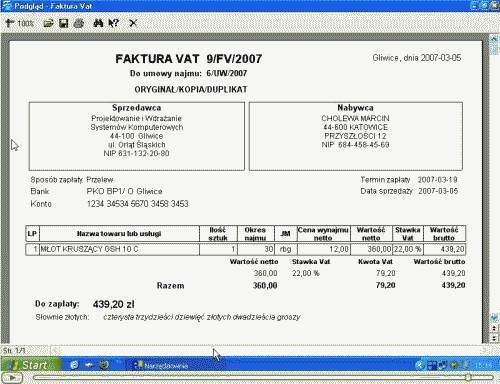This screenshot has width=500, height=384.
Task: Click buyer NIP 684-458-45-69
Action: tap(355, 145)
